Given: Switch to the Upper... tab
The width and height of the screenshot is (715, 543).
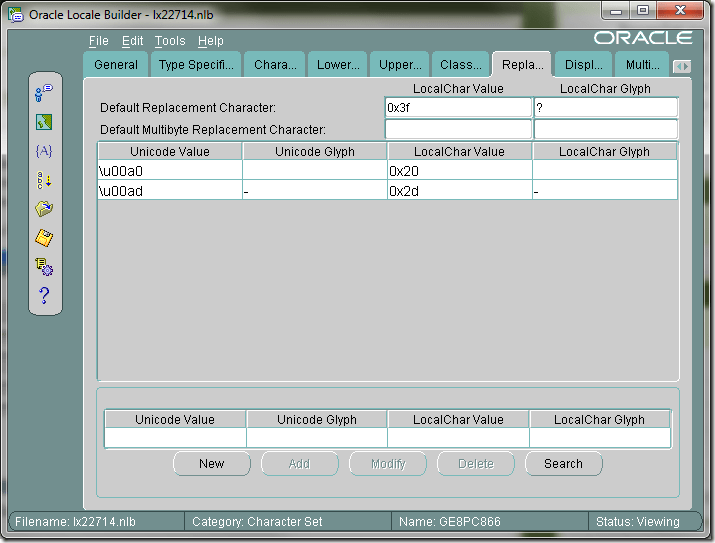Looking at the screenshot, I should pyautogui.click(x=400, y=65).
